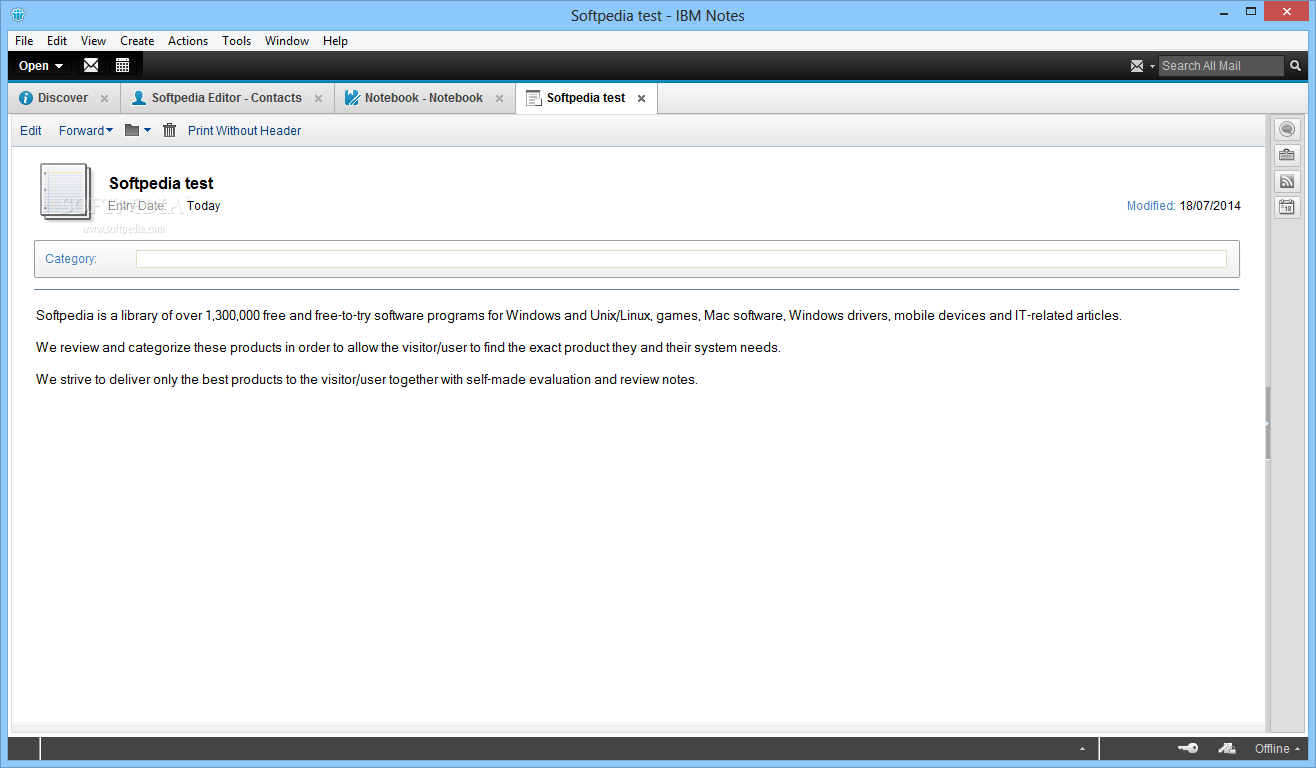
Task: Click inside the Category input field
Action: [681, 259]
